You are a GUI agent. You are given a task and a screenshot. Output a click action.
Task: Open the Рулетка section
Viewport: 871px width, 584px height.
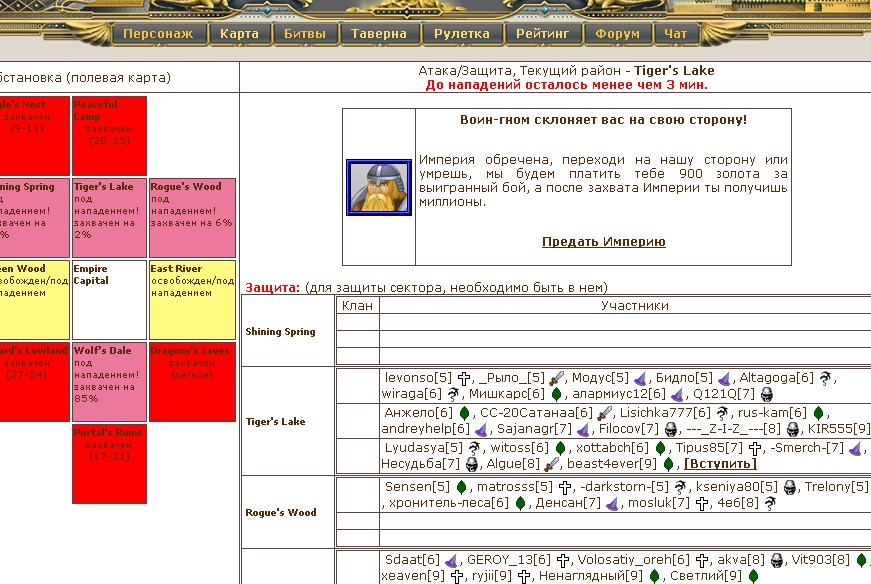[462, 33]
